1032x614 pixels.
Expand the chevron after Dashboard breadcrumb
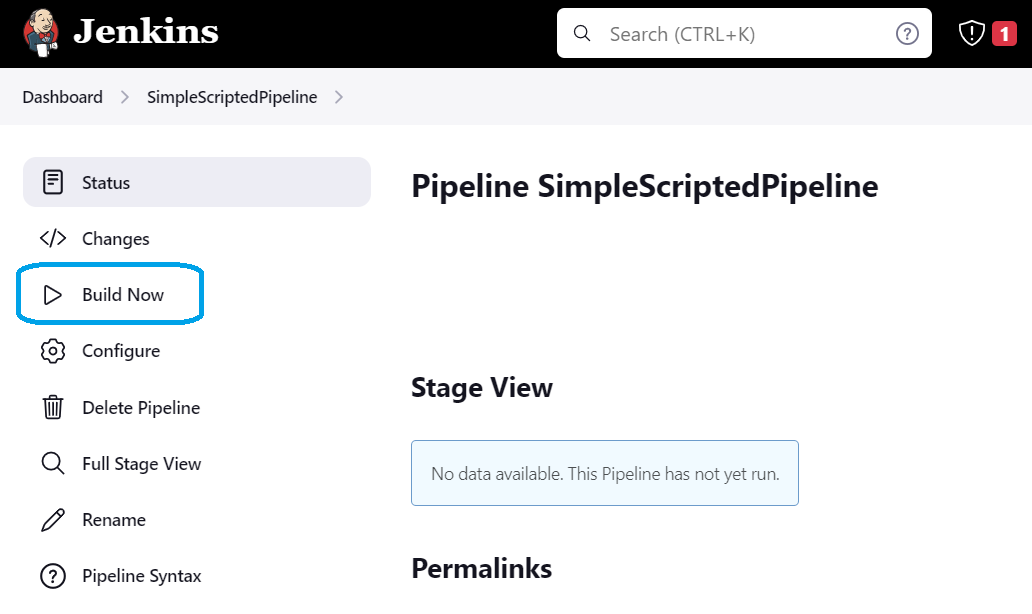coord(124,97)
